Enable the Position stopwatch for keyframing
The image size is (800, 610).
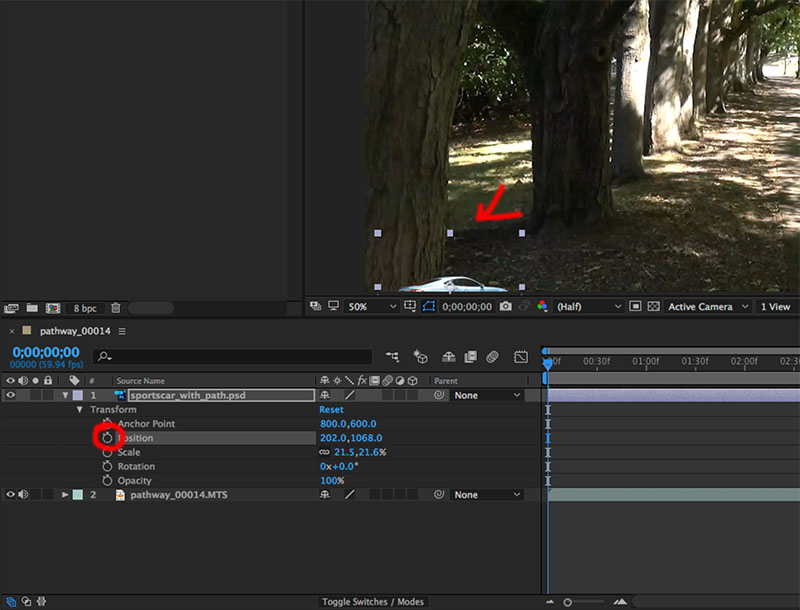108,438
